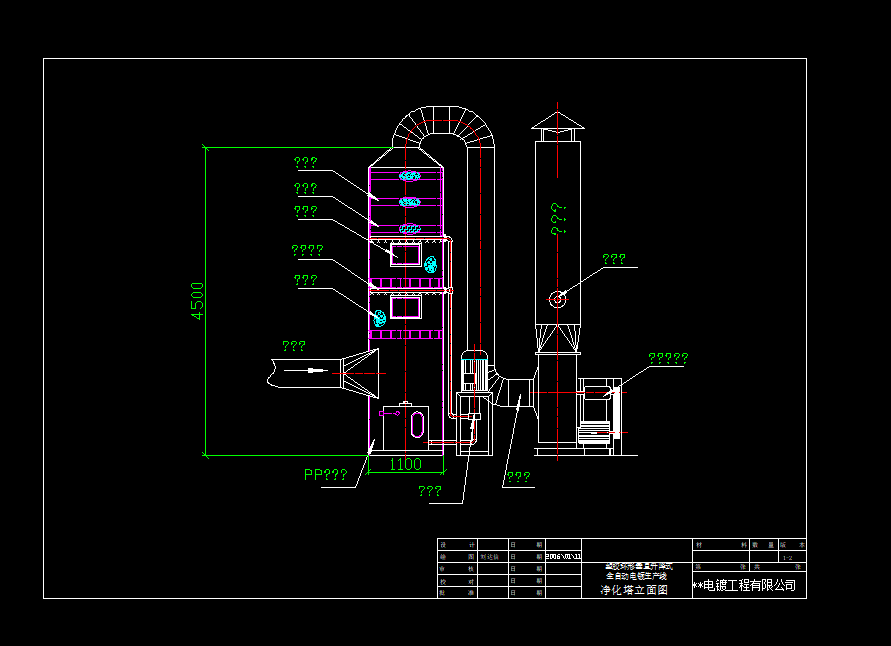
Task: Select the 4500 height dimension text
Action: [197, 301]
